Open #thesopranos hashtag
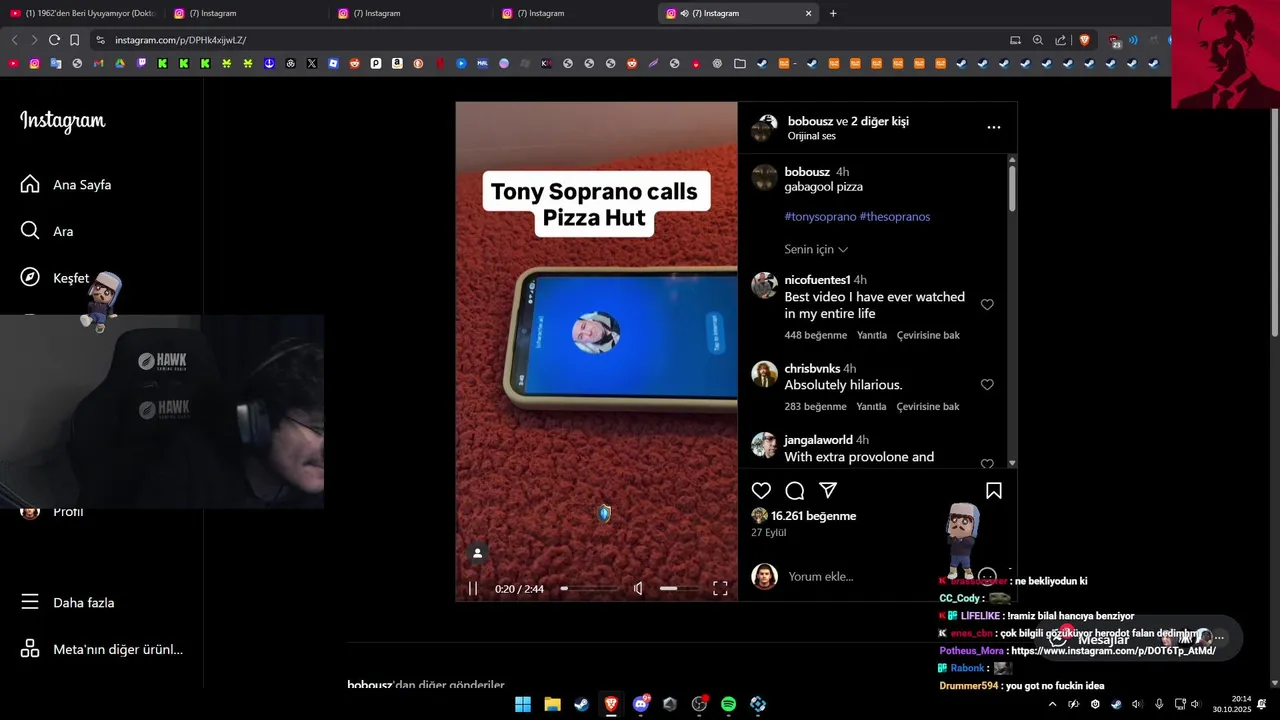The image size is (1280, 720). pyautogui.click(x=895, y=216)
